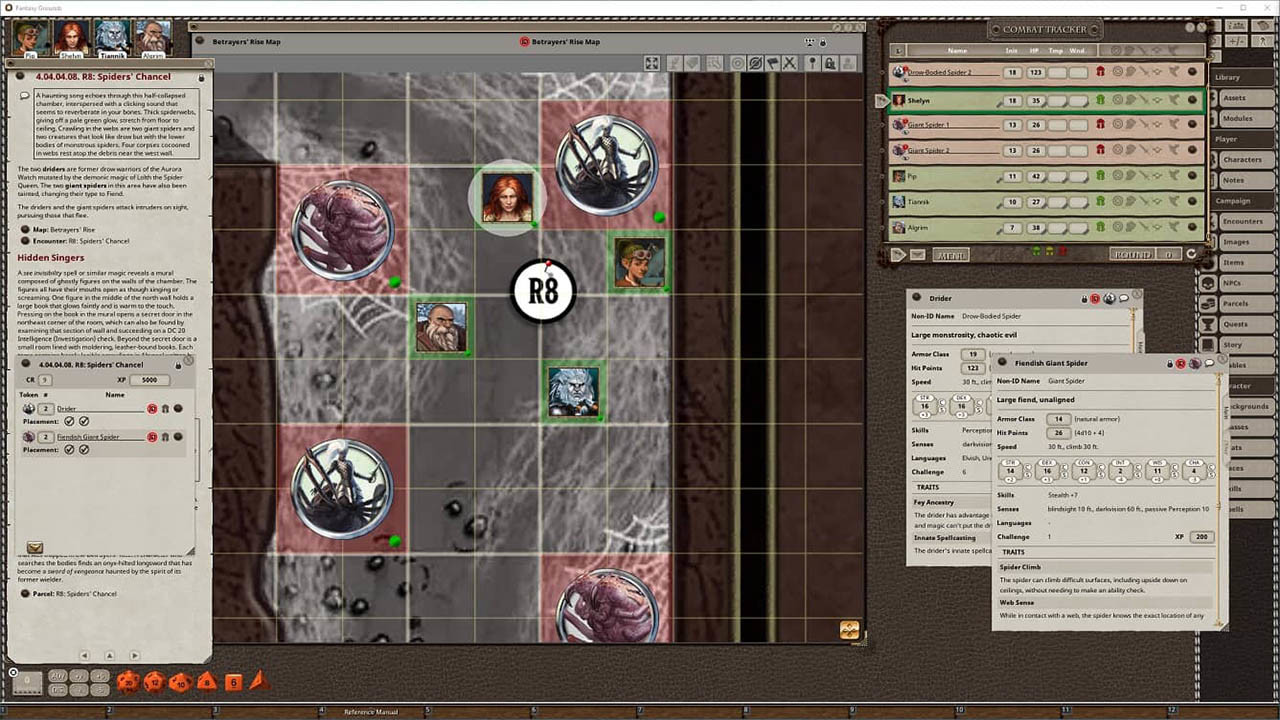Toggle Shelyn's green friend-or-foe helmet icon
This screenshot has width=1280, height=720.
pyautogui.click(x=1100, y=100)
